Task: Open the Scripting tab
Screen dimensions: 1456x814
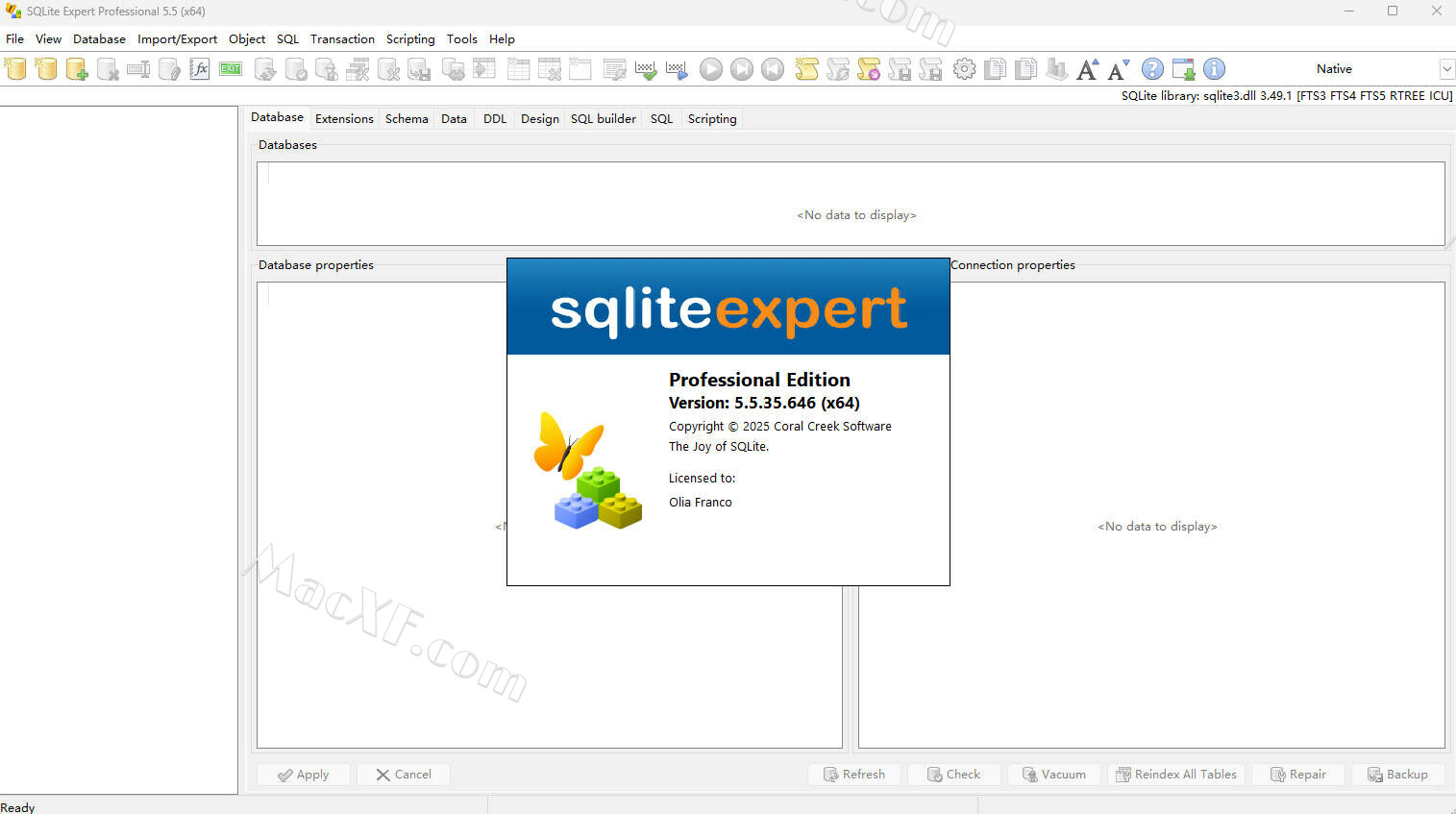Action: click(x=711, y=119)
